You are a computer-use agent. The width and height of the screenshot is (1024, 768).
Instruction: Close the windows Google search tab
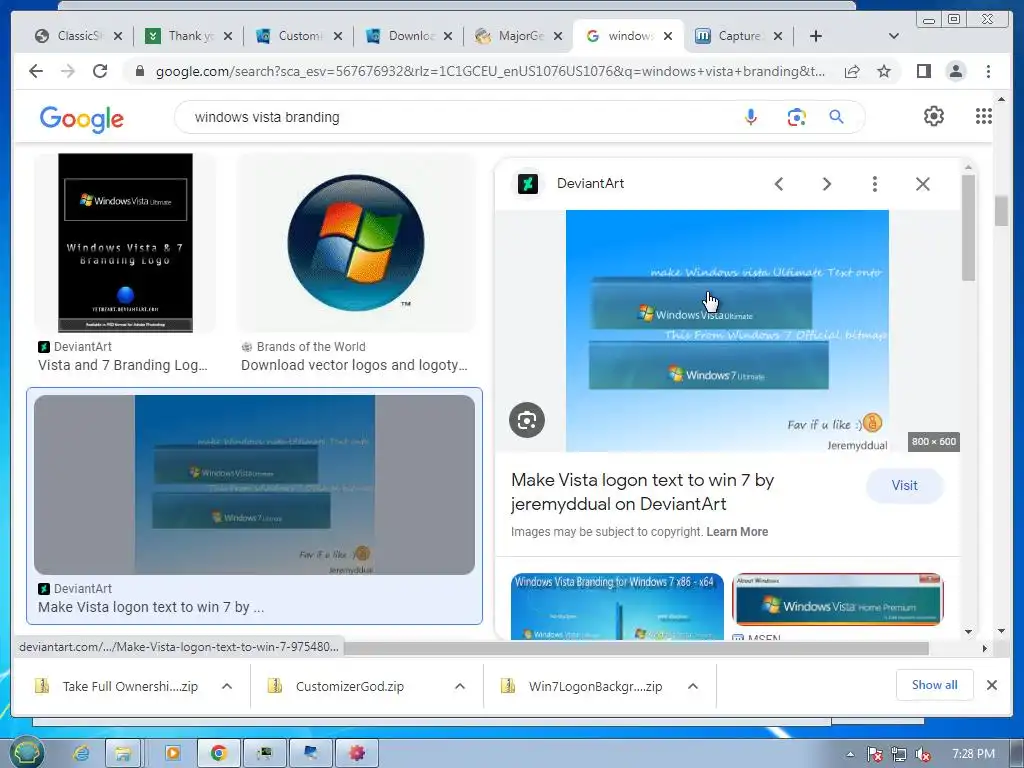click(667, 36)
